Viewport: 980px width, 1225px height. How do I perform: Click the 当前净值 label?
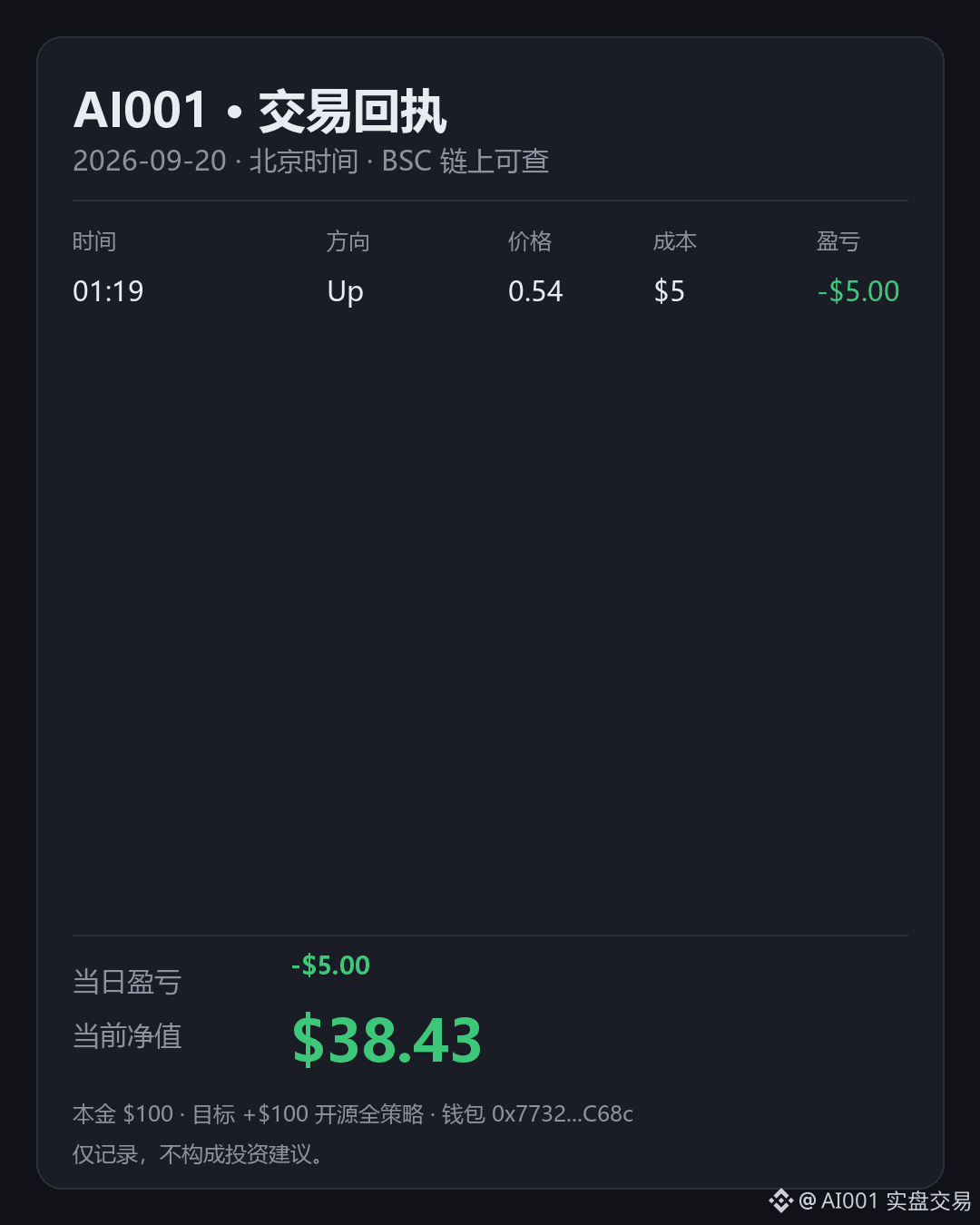coord(127,1036)
